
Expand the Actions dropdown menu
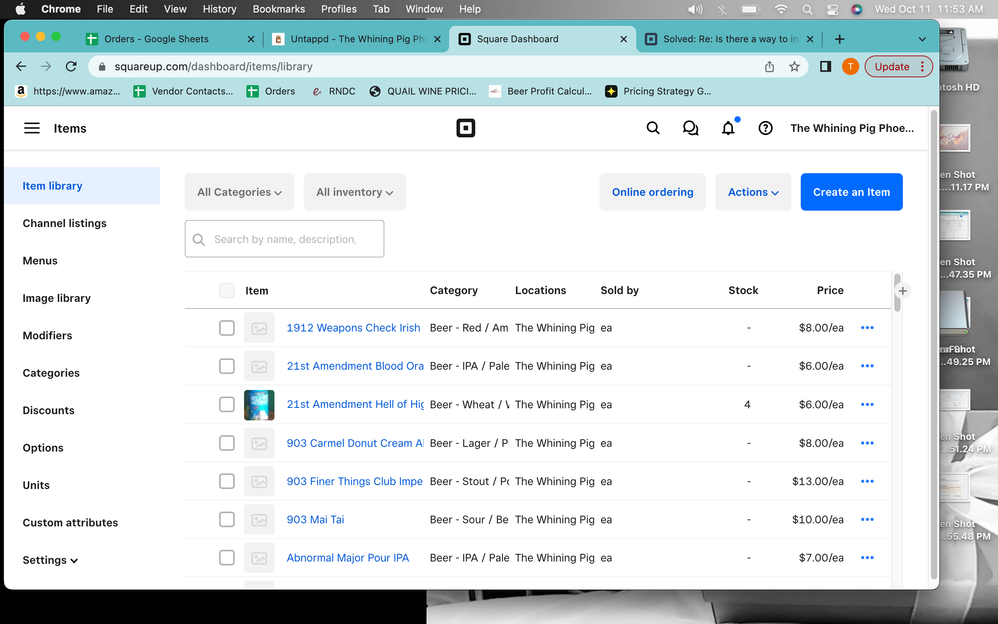point(753,192)
